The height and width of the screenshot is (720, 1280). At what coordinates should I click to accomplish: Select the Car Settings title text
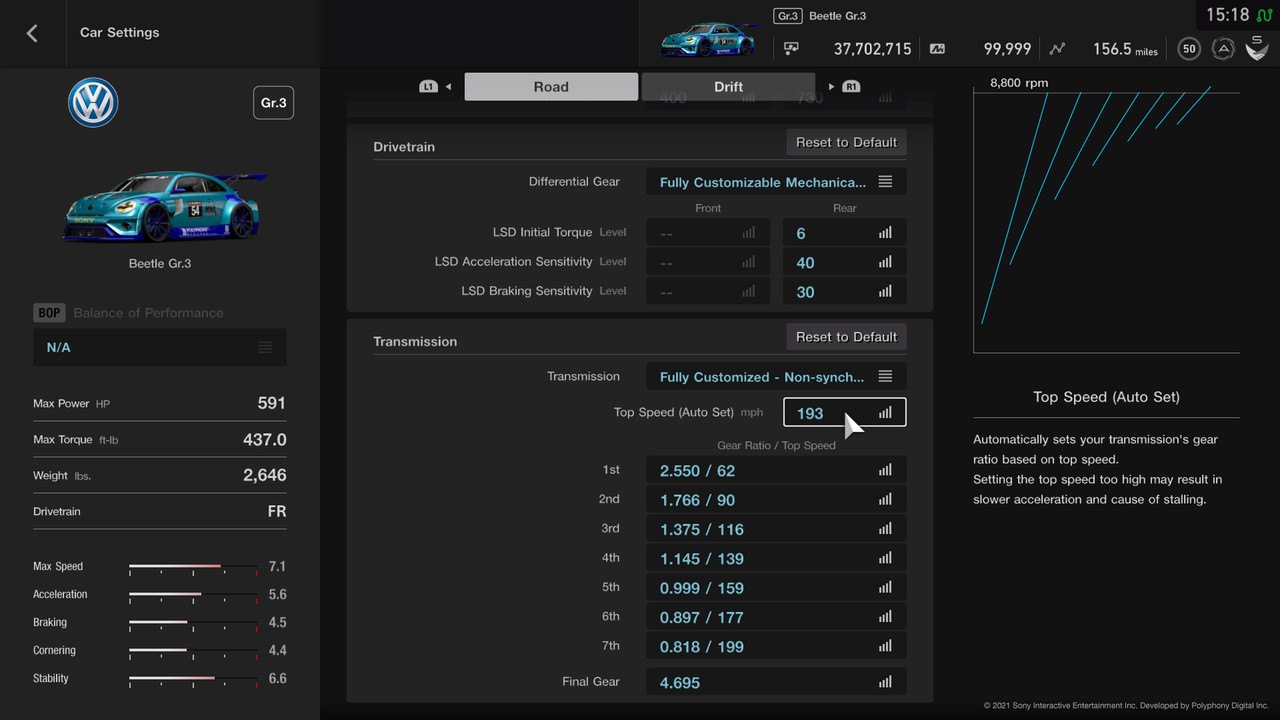(x=120, y=33)
